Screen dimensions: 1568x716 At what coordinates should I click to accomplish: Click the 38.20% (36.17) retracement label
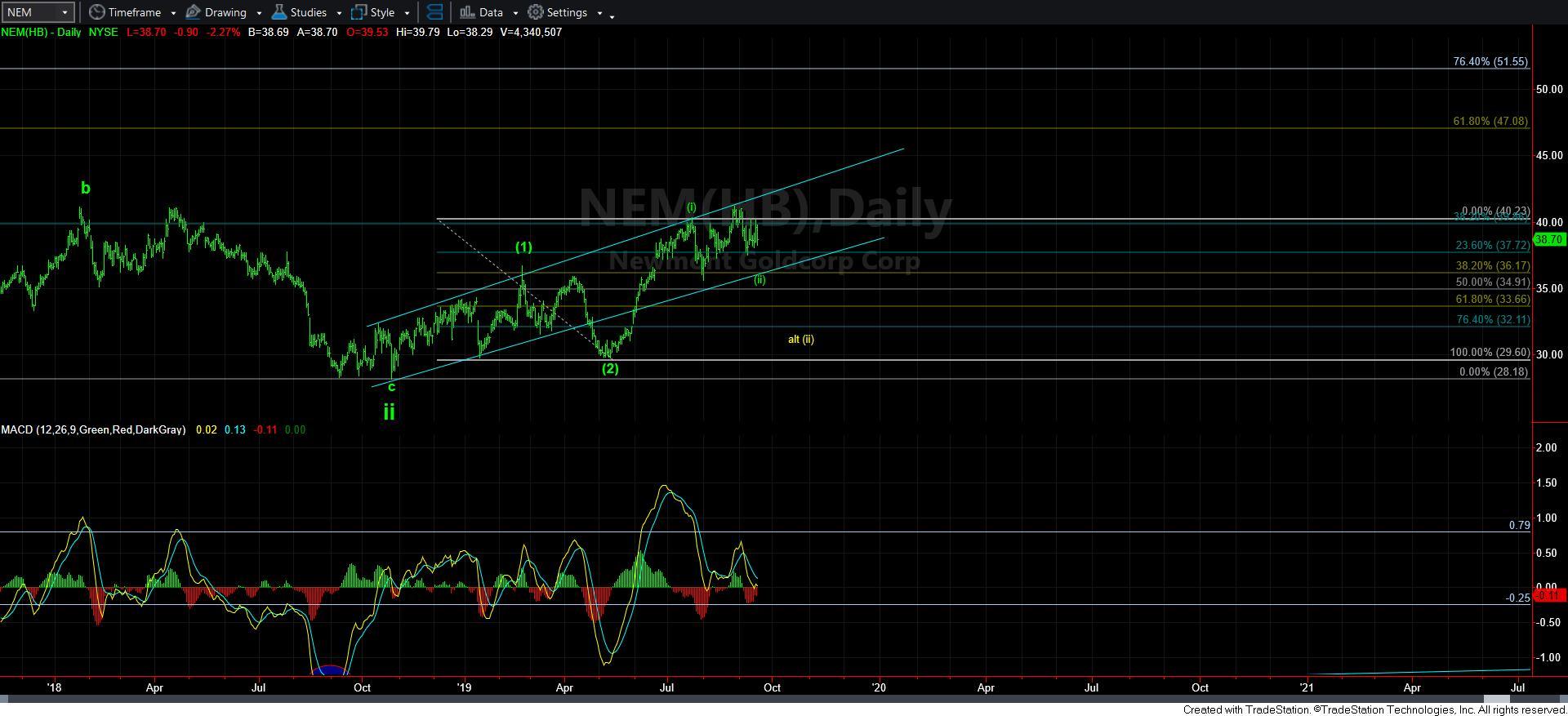tap(1493, 265)
